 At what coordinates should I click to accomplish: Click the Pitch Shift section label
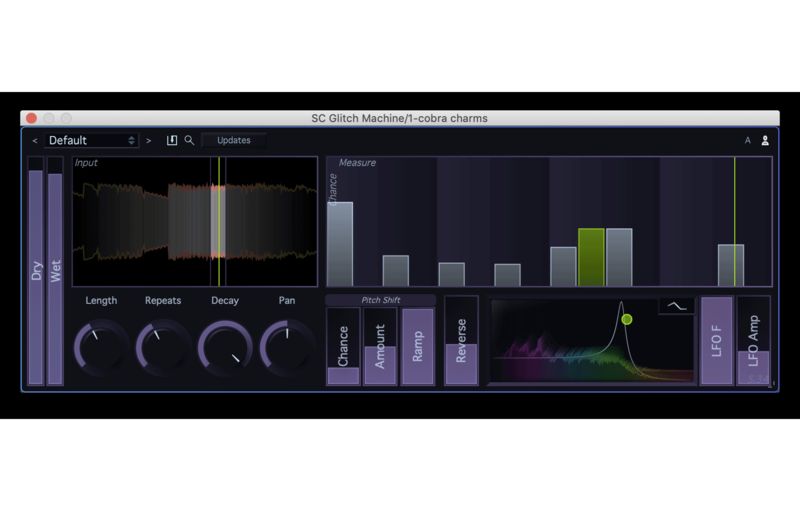[x=380, y=300]
